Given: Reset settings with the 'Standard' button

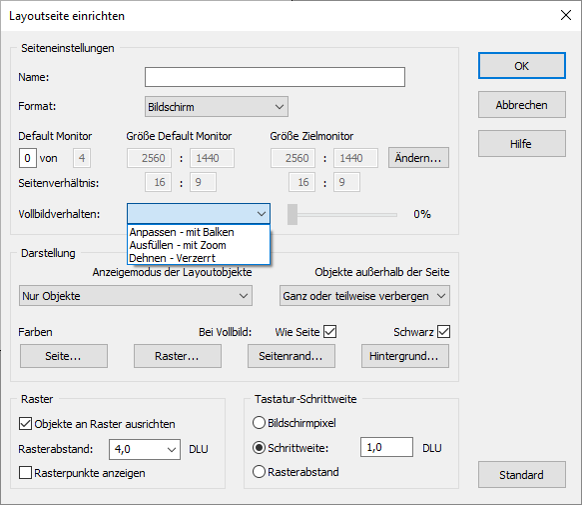Looking at the screenshot, I should [521, 475].
